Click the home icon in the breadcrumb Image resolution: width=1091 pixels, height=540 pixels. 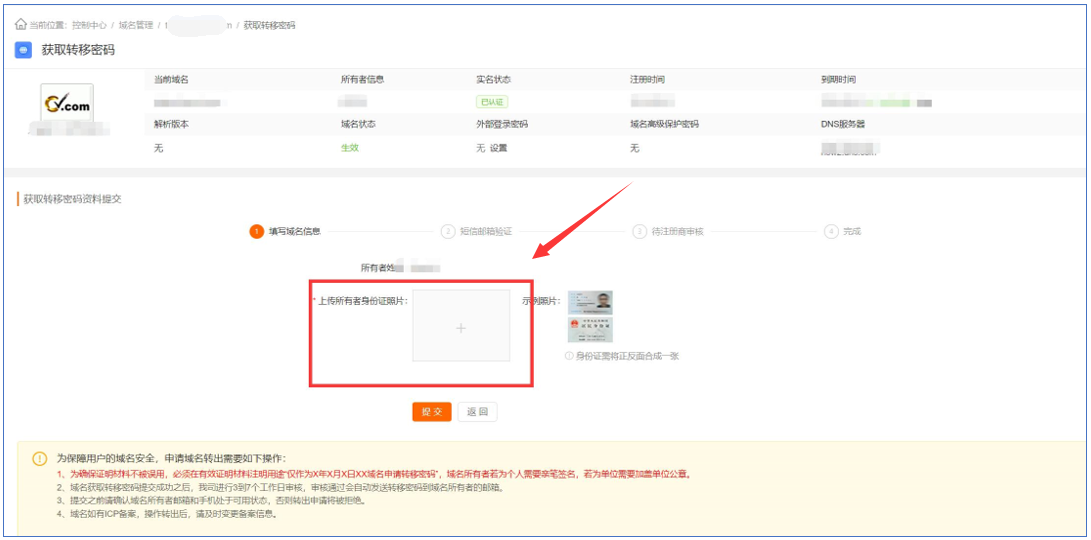[21, 24]
